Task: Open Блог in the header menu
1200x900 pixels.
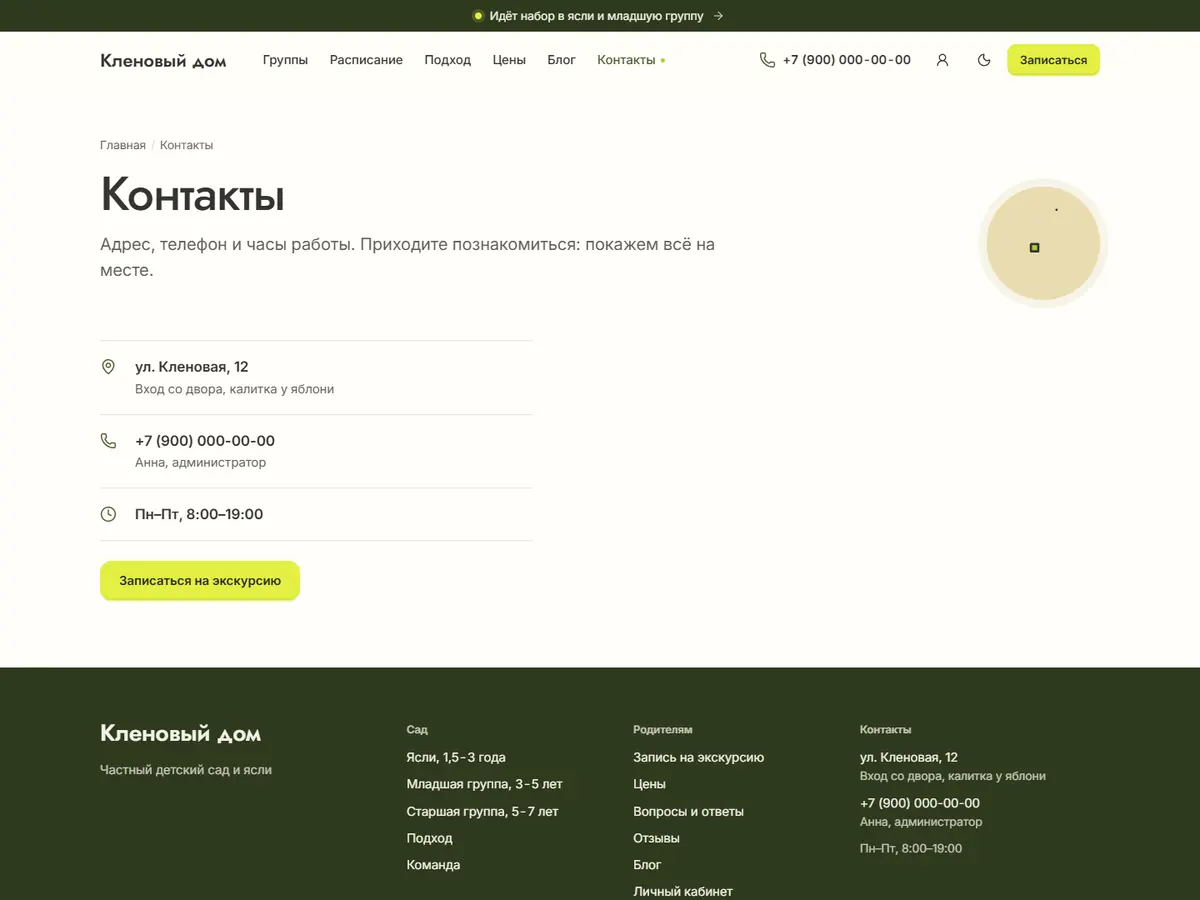Action: (561, 60)
